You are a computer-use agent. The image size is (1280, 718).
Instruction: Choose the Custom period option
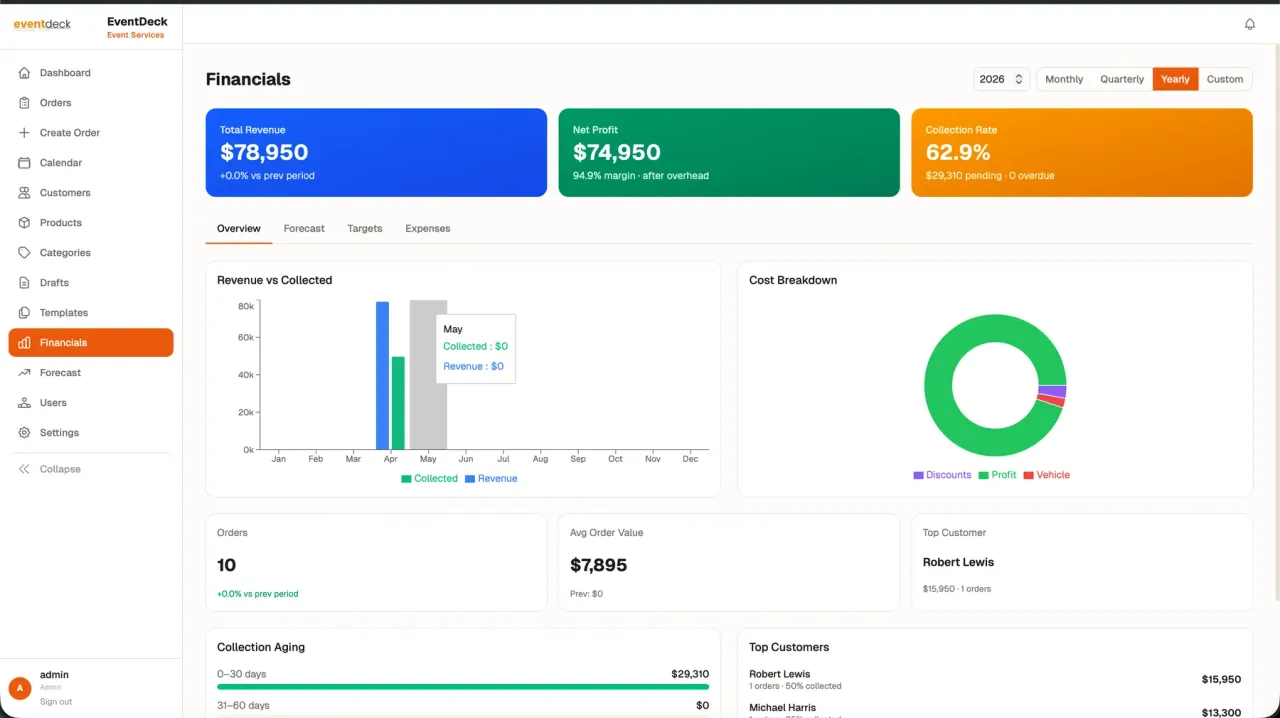point(1225,79)
